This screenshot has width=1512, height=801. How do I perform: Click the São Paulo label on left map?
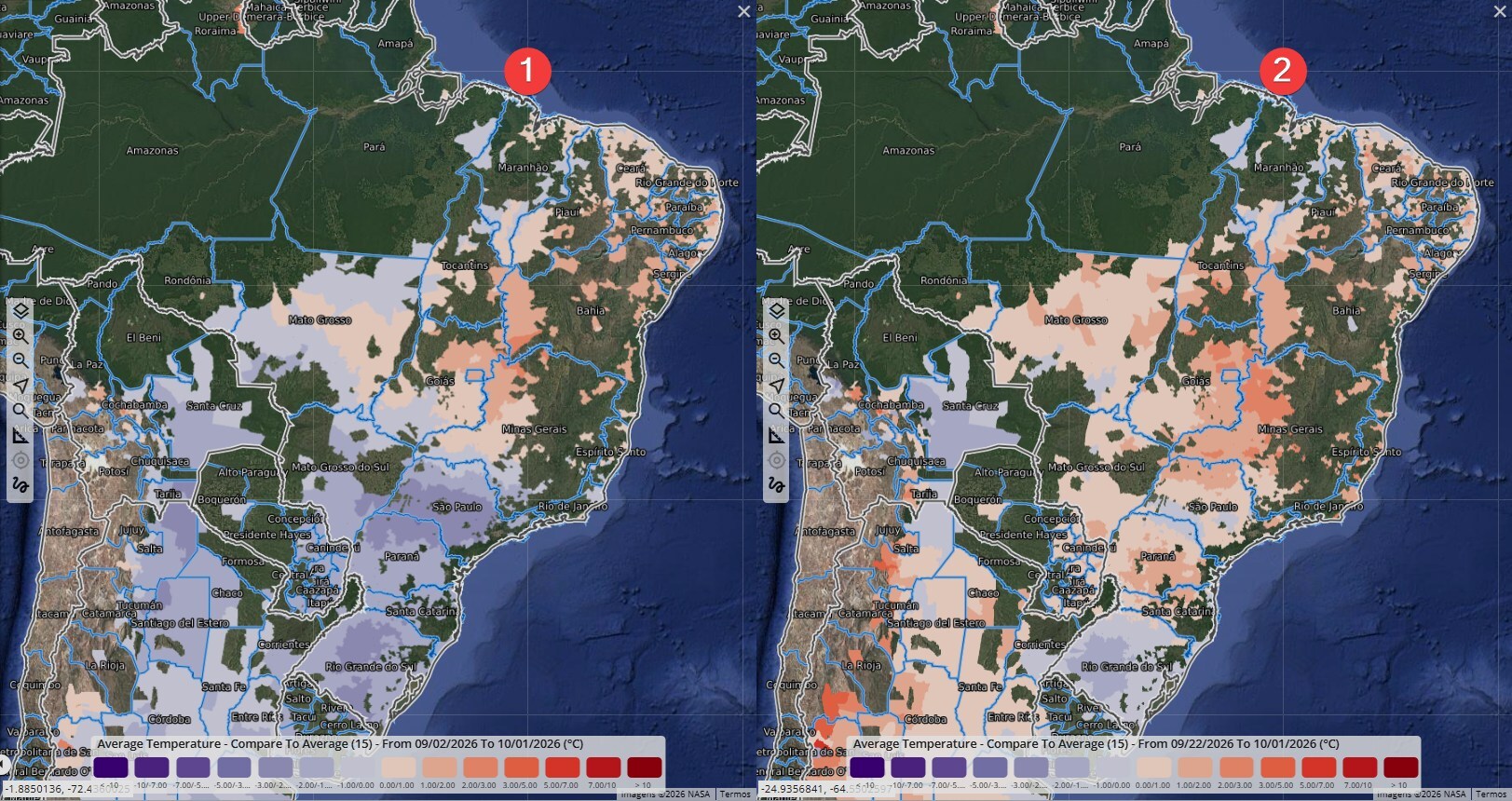(x=457, y=507)
